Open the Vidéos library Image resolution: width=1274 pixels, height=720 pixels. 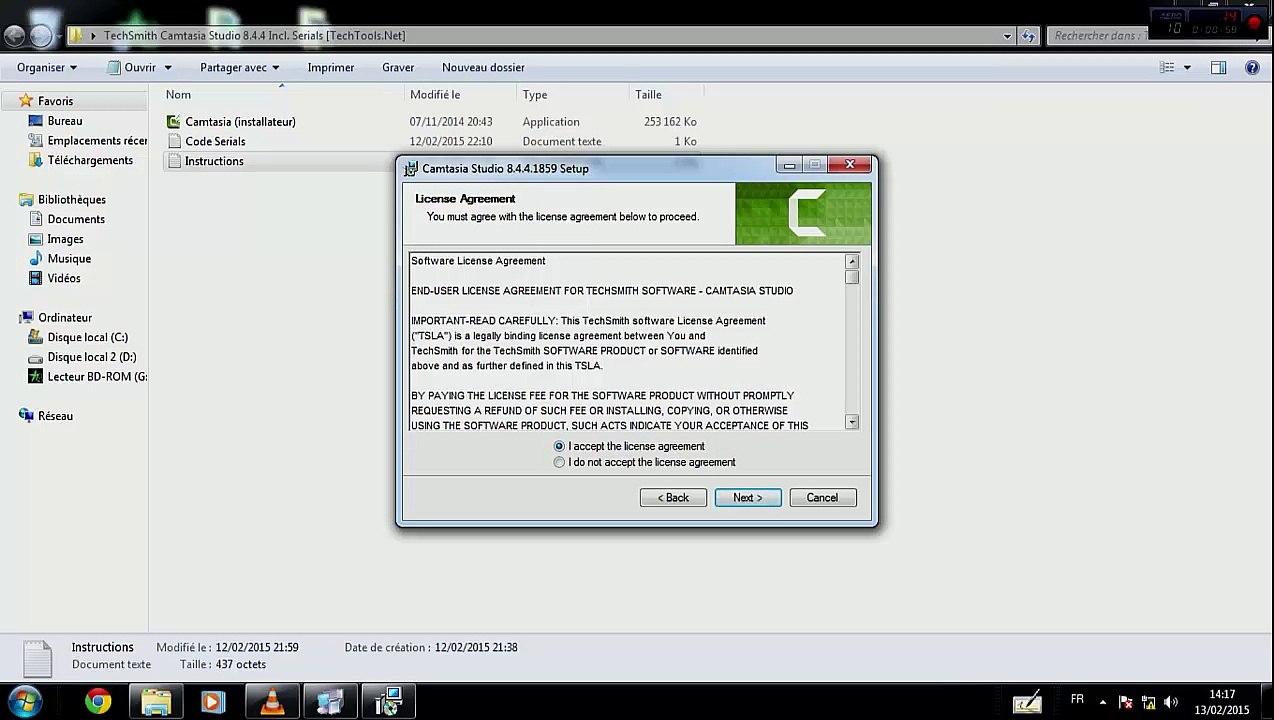[64, 278]
